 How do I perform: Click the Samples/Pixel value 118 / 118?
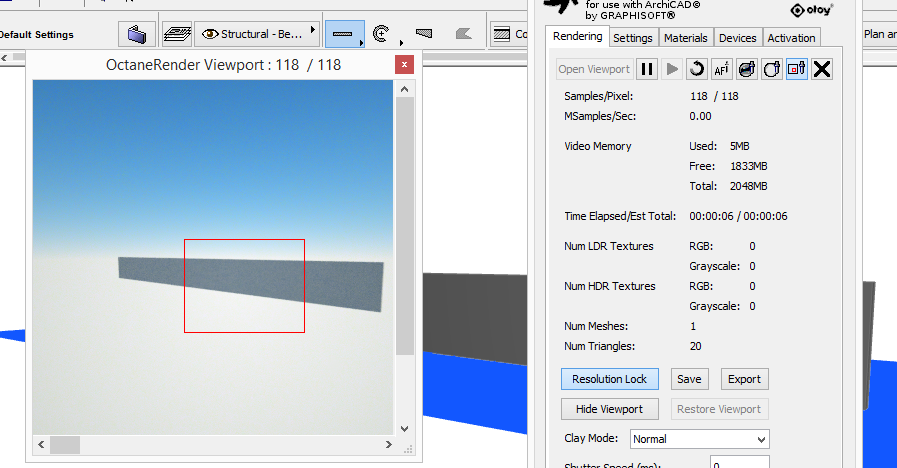[714, 96]
